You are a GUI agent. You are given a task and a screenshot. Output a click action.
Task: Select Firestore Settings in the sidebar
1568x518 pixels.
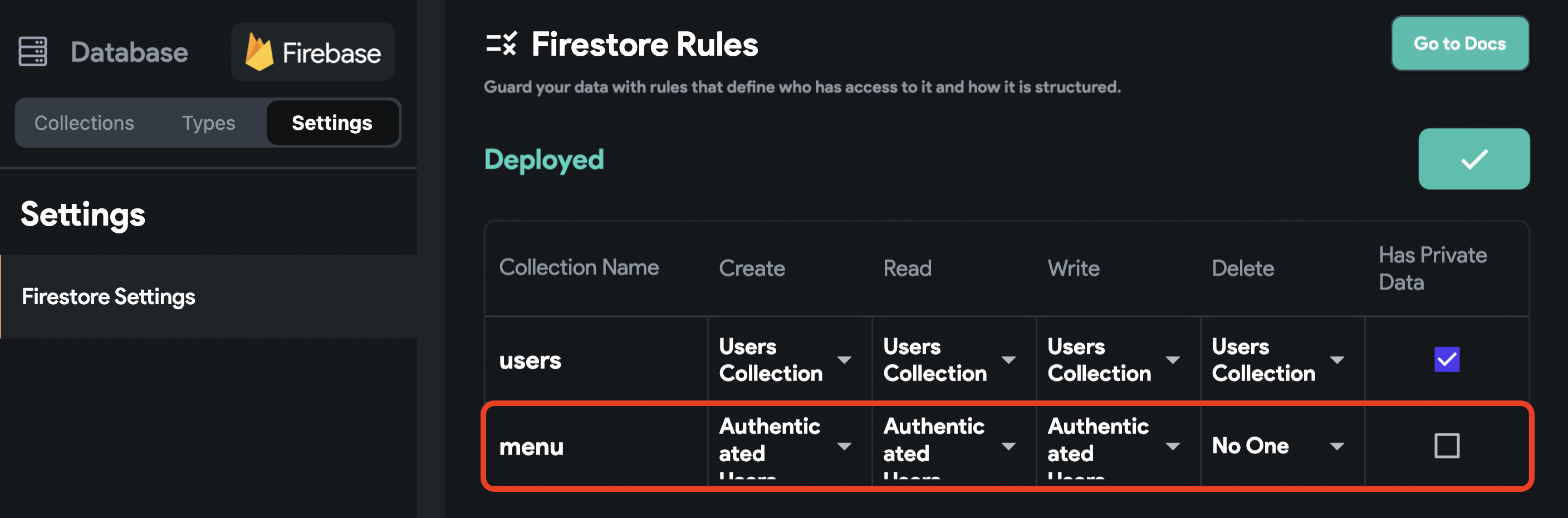[109, 296]
